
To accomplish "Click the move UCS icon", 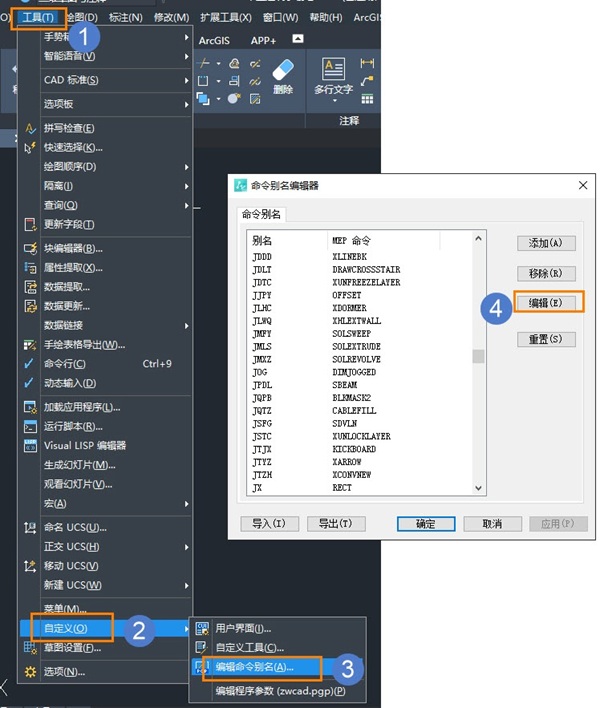I will tap(30, 566).
